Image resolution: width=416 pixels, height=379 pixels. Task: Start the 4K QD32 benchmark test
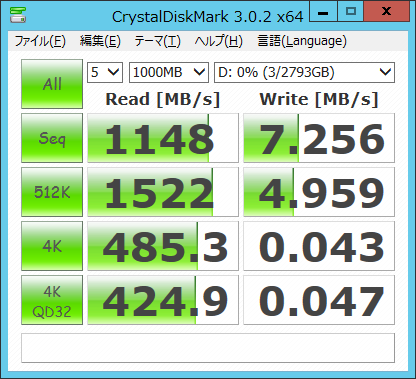coord(52,300)
